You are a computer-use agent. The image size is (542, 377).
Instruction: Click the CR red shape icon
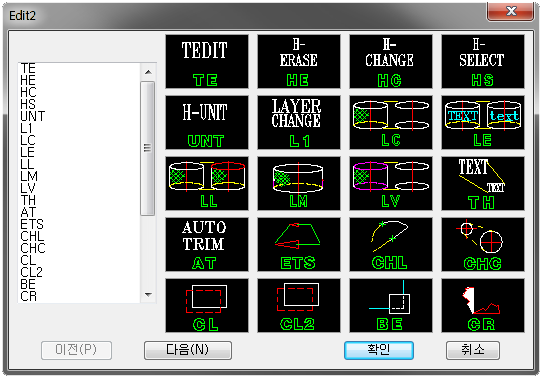(x=483, y=305)
